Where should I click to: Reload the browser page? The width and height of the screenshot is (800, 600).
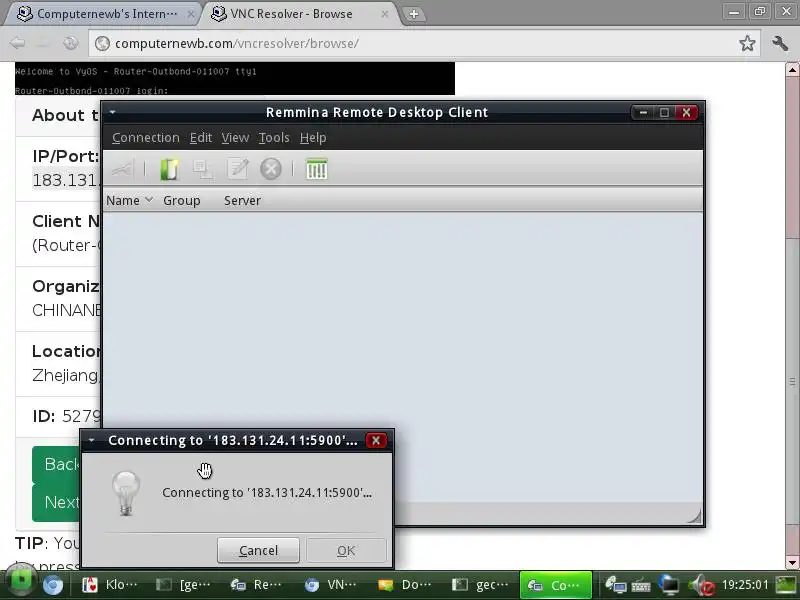(70, 43)
